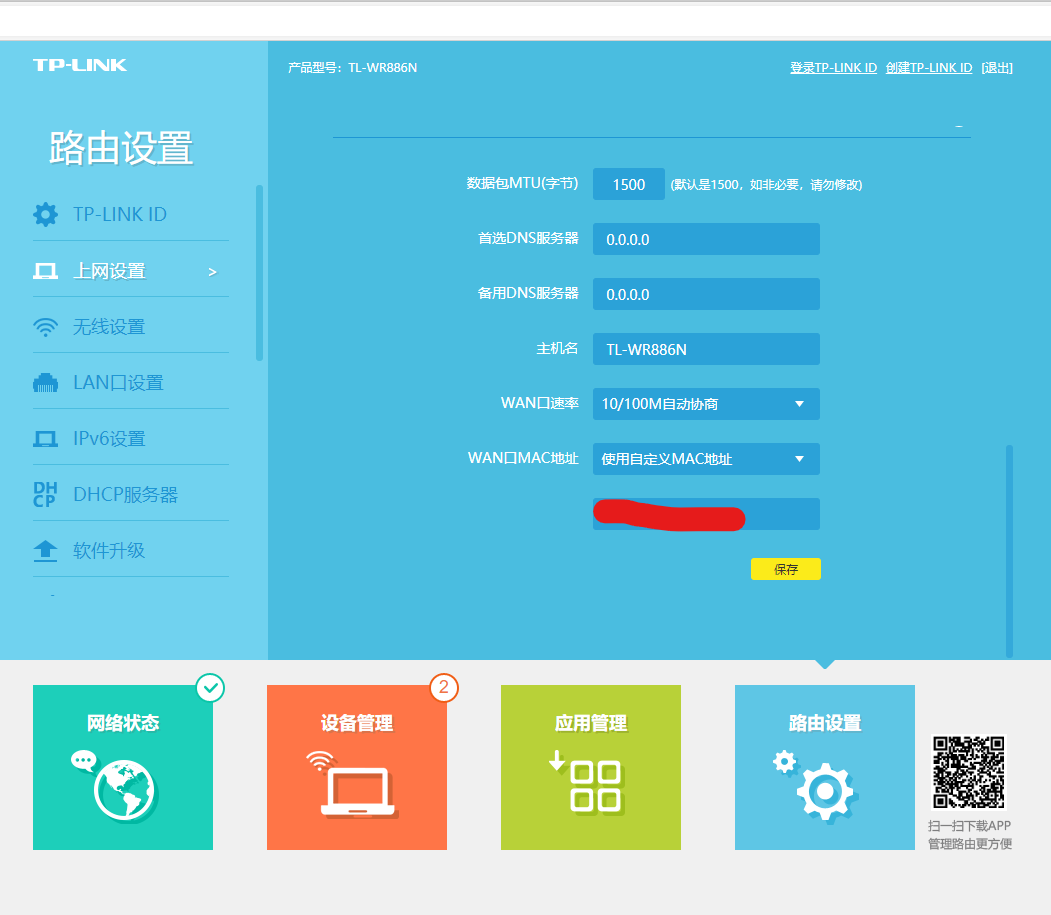Go to LAN口设置 menu item

tap(131, 383)
